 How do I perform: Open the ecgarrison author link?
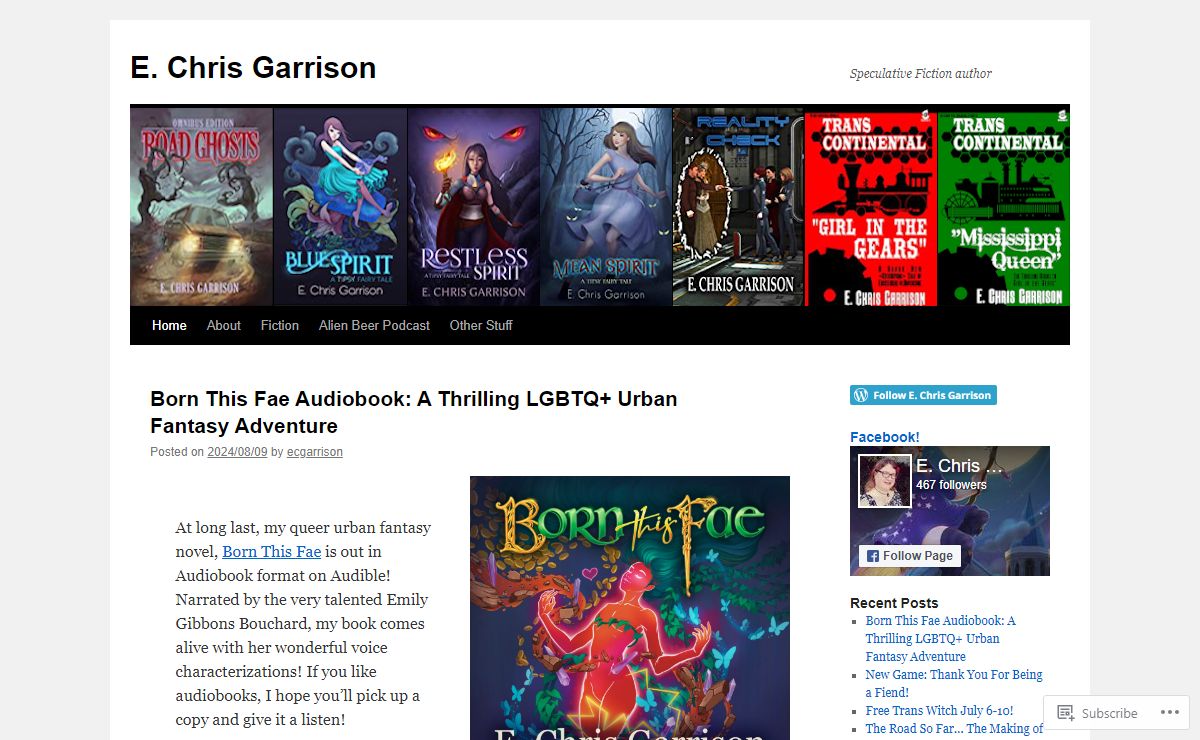click(315, 452)
